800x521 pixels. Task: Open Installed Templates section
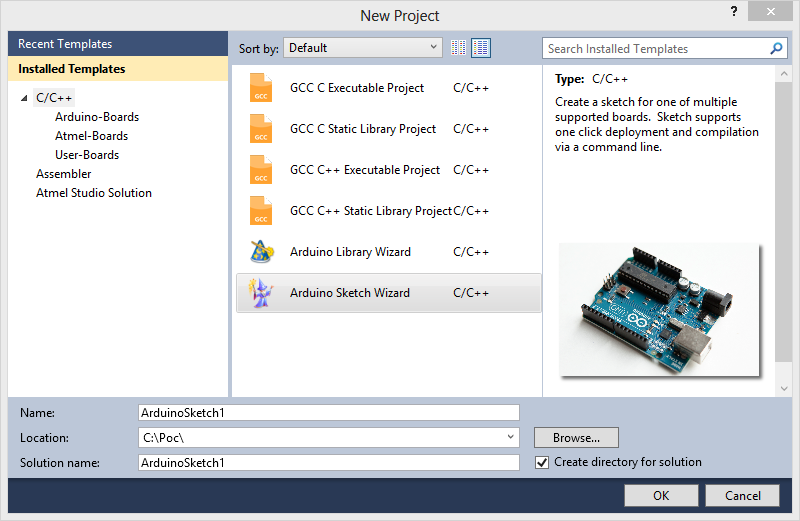pyautogui.click(x=118, y=69)
